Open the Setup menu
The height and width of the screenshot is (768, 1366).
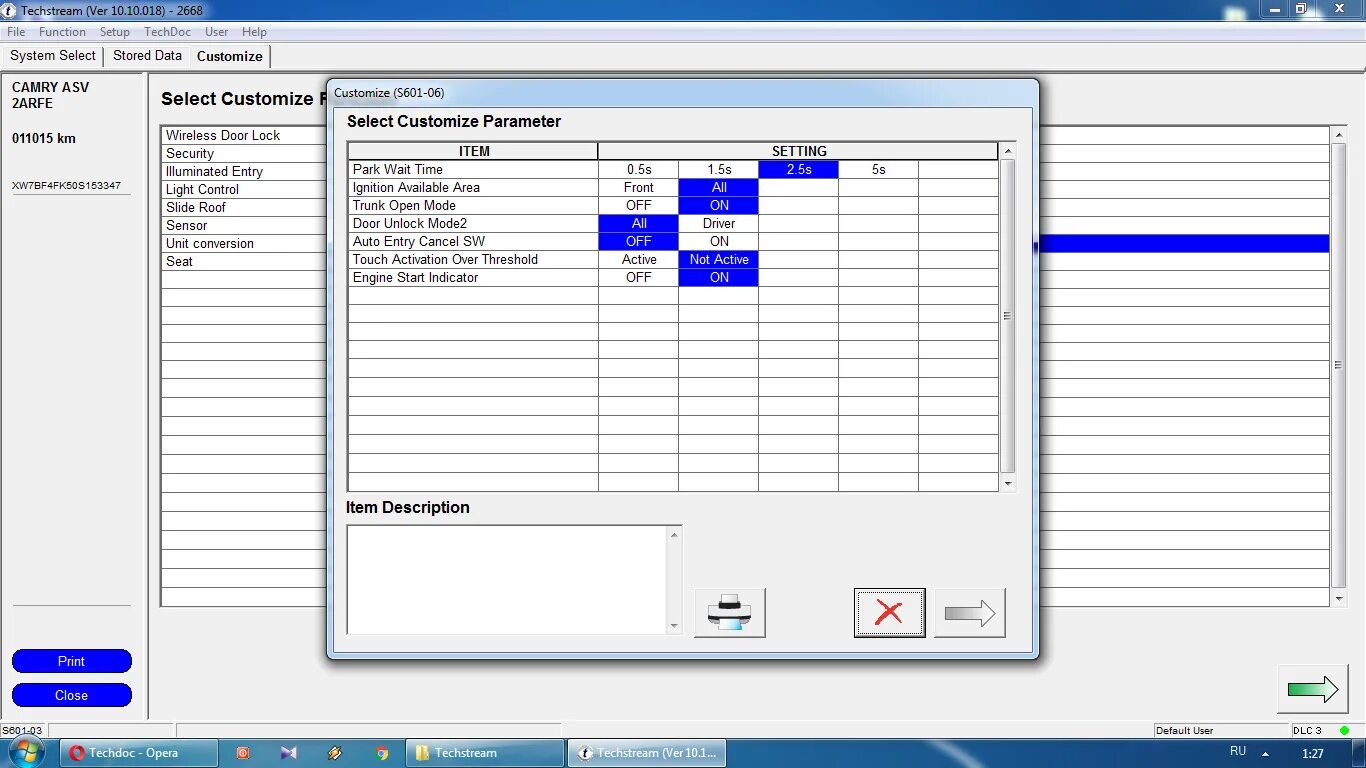pyautogui.click(x=115, y=32)
